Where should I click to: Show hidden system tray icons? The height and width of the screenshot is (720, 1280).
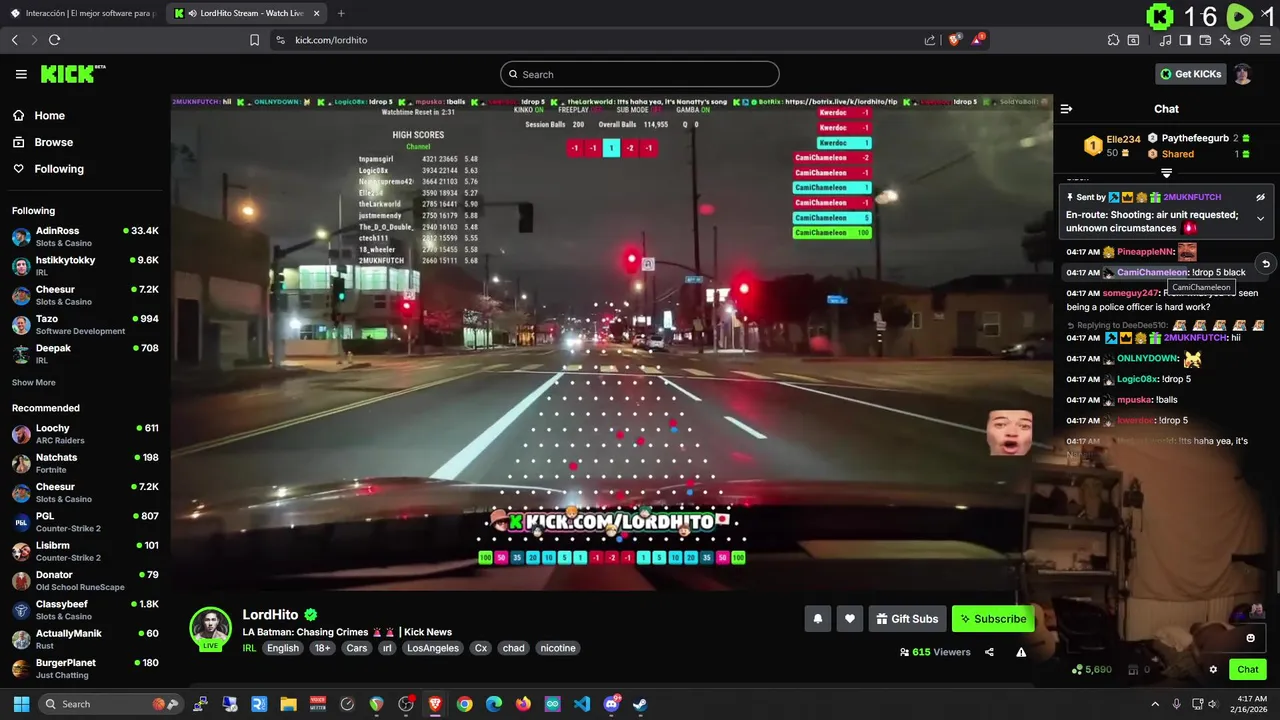point(1155,704)
